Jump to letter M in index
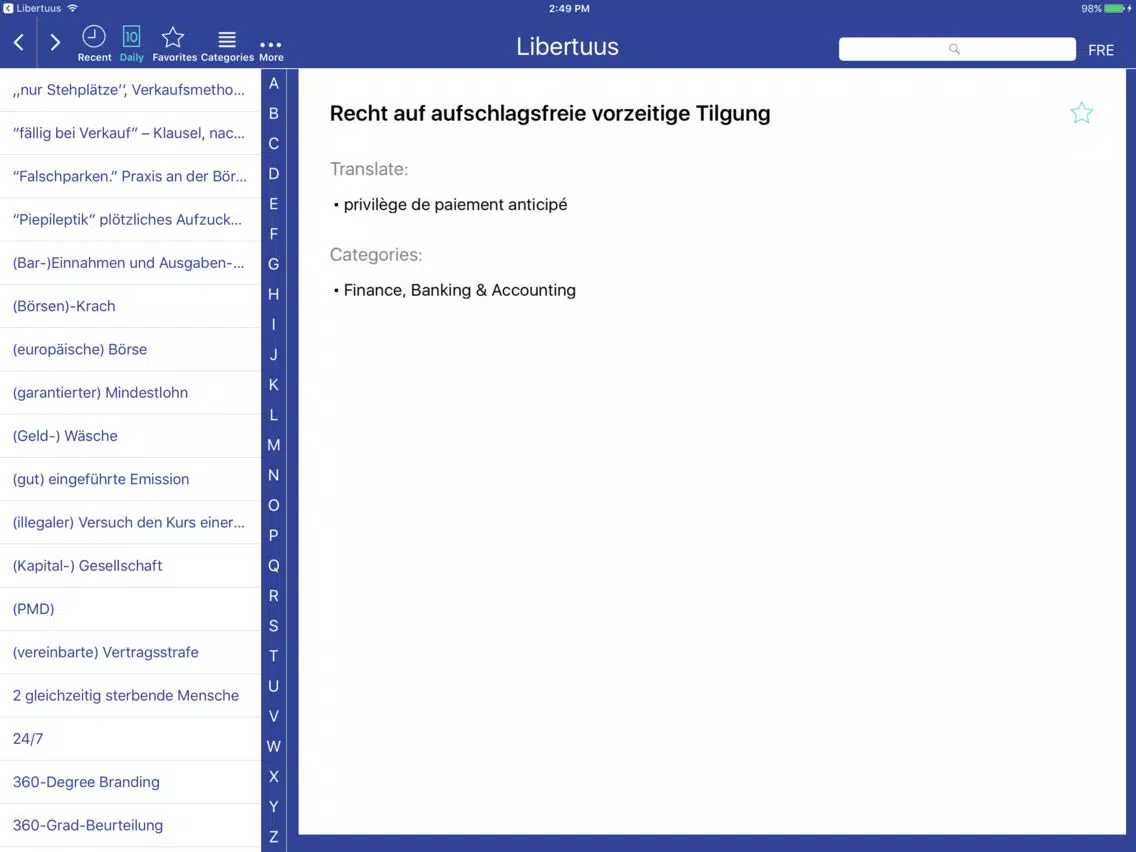 point(274,445)
